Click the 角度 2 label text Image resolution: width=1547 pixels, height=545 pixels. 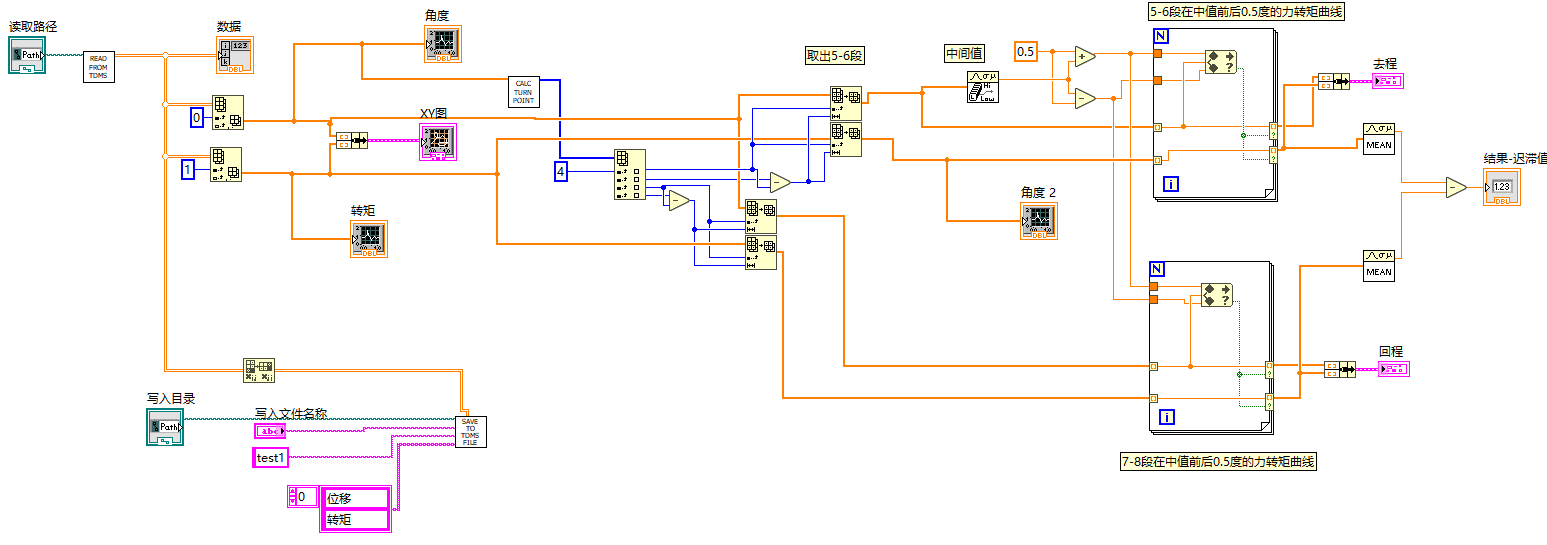click(1038, 192)
